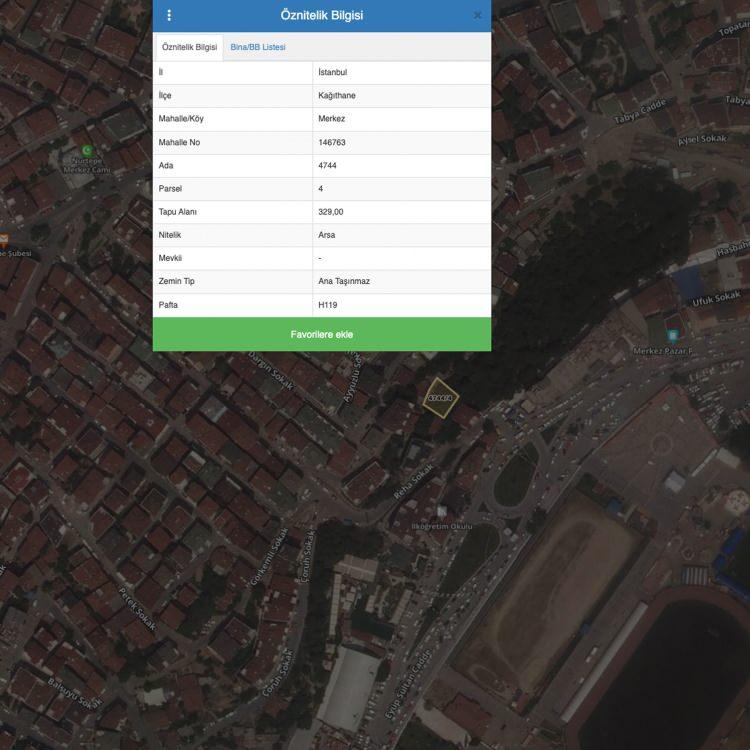Select the Mahalle No value 146763
The height and width of the screenshot is (750, 750).
pos(401,143)
